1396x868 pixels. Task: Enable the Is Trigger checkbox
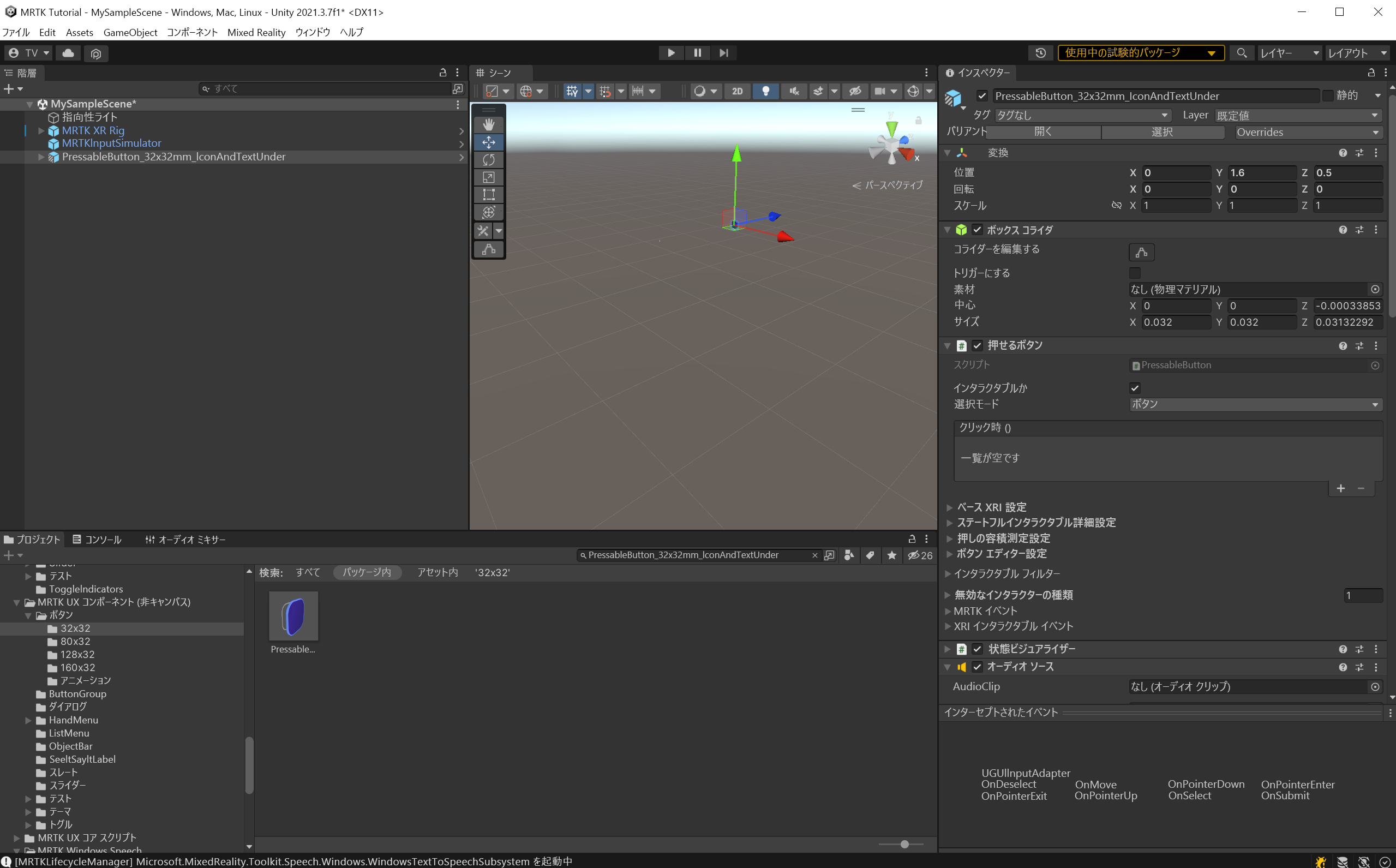coord(1134,273)
